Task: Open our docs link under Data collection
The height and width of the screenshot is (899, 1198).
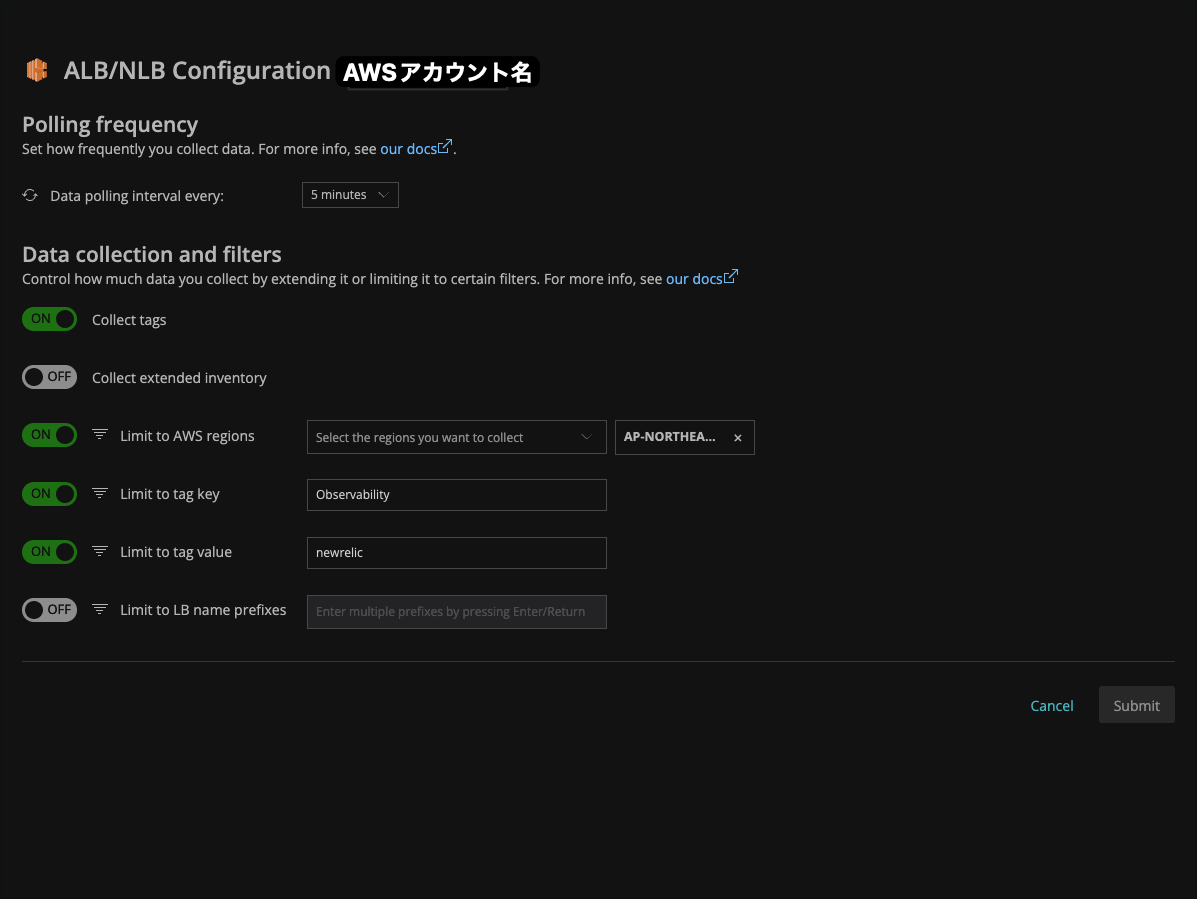Action: tap(701, 278)
